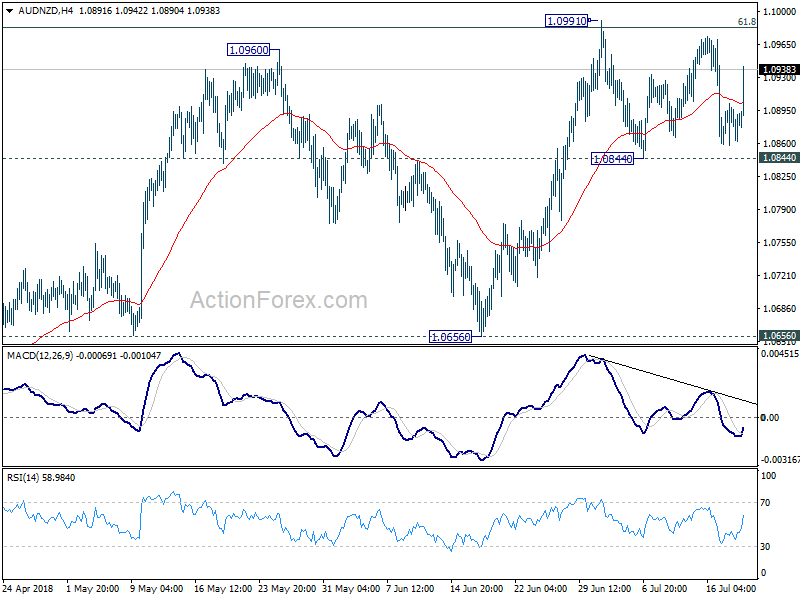Click the 9 May 04:00 time label
The height and width of the screenshot is (600, 800).
tap(157, 588)
